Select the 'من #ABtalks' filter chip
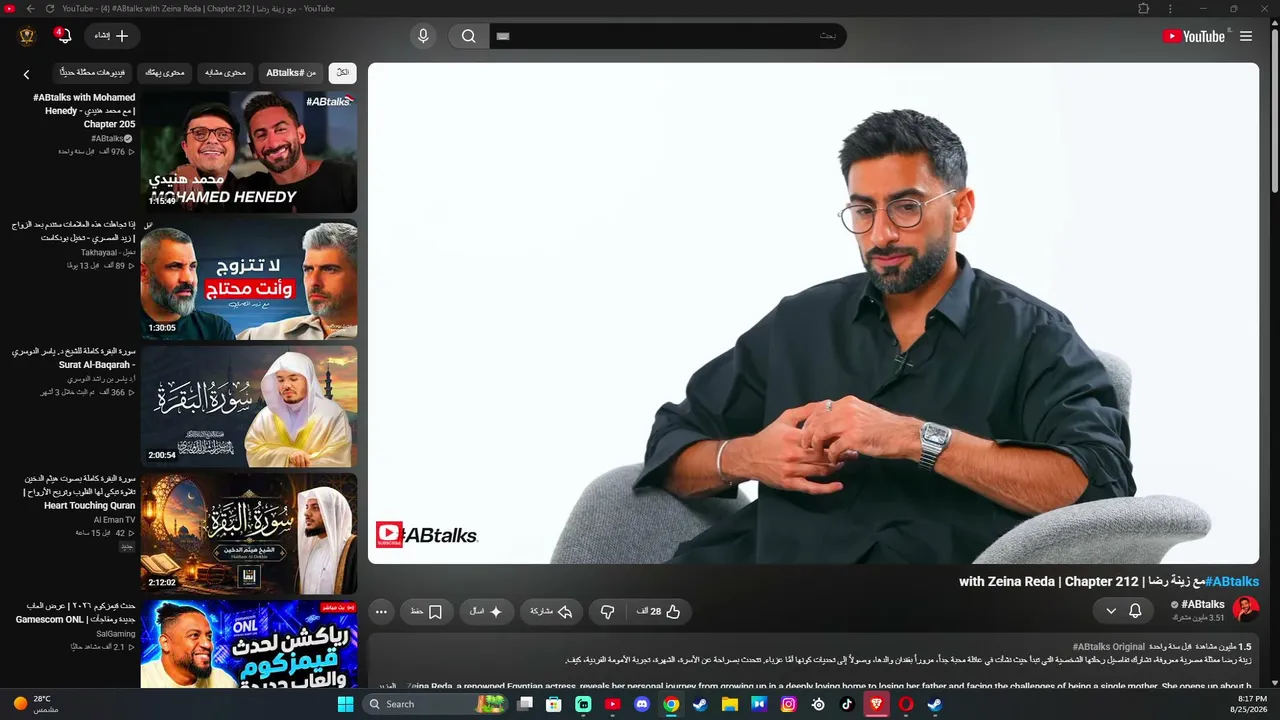 [x=291, y=73]
